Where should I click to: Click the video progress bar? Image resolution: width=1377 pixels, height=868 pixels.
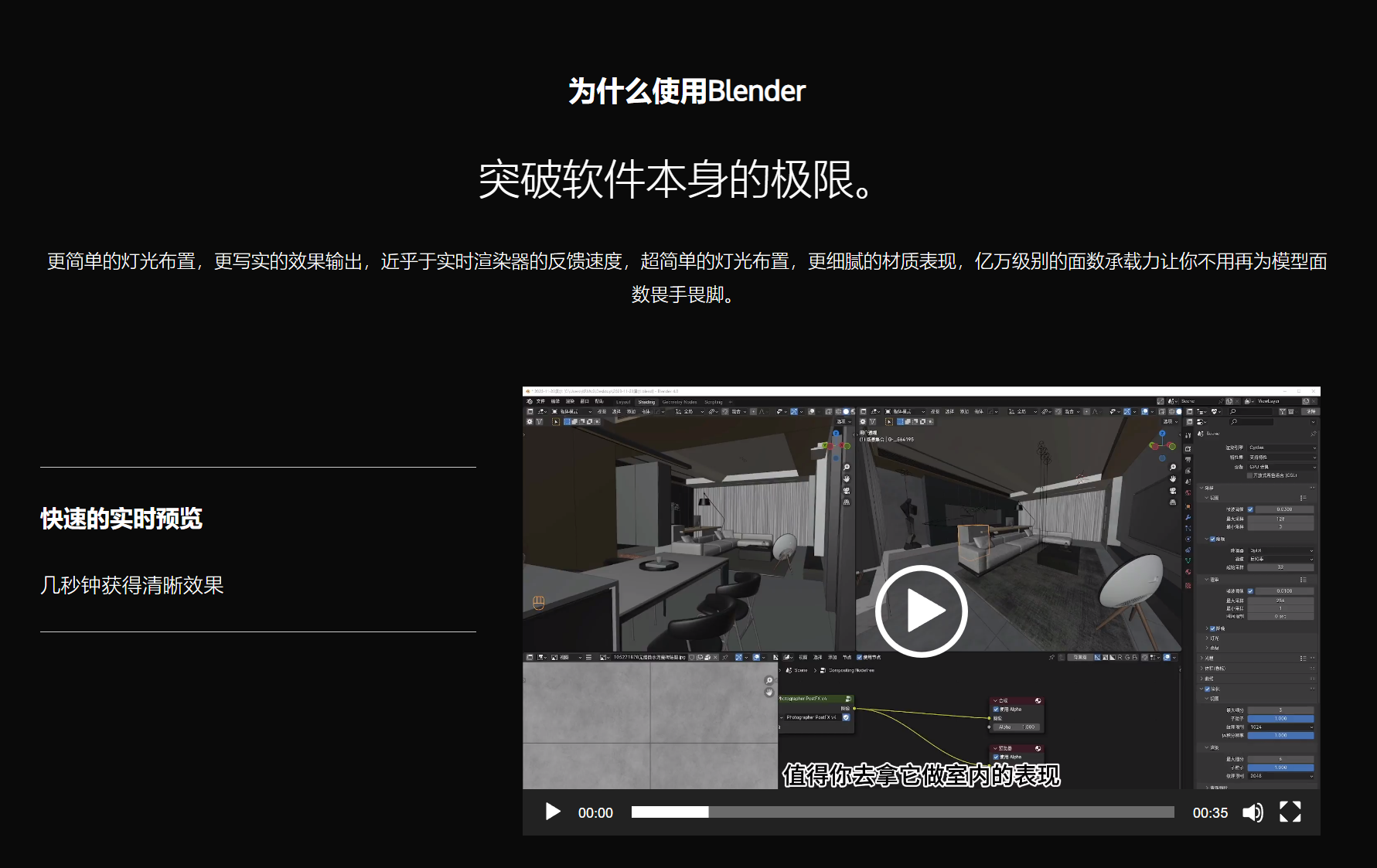[x=902, y=812]
